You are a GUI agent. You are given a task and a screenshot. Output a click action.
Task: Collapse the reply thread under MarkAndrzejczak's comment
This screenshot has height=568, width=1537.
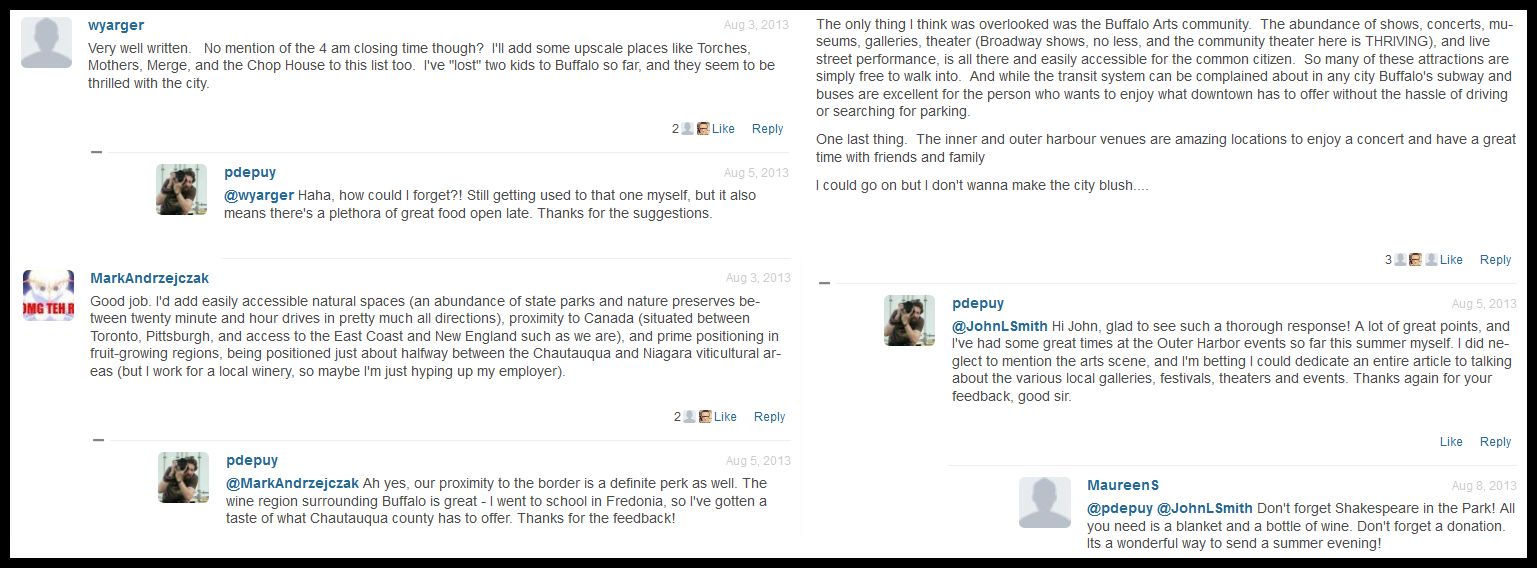[98, 439]
